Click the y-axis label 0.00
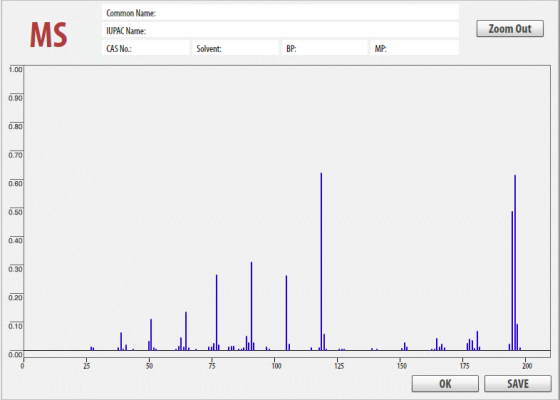The height and width of the screenshot is (400, 560). (x=15, y=355)
